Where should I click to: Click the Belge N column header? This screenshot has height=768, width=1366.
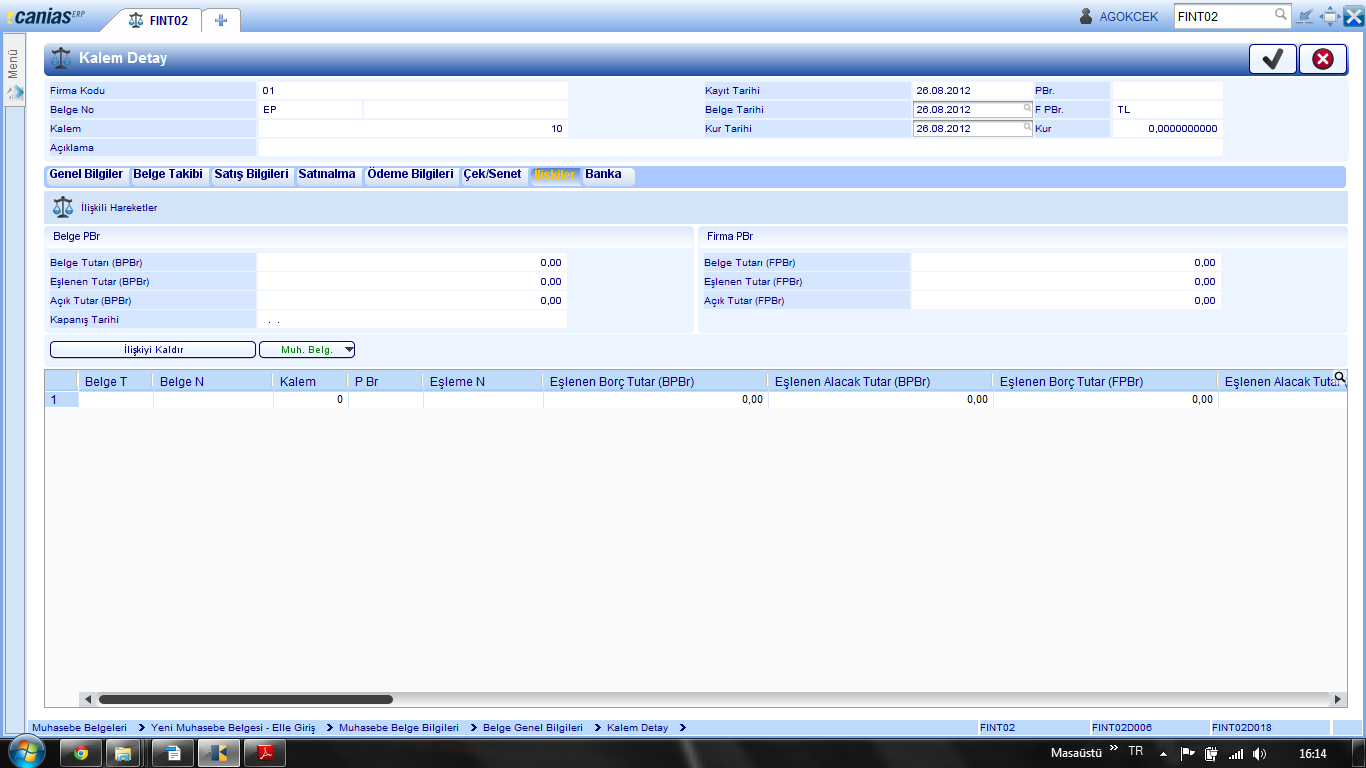coord(213,381)
